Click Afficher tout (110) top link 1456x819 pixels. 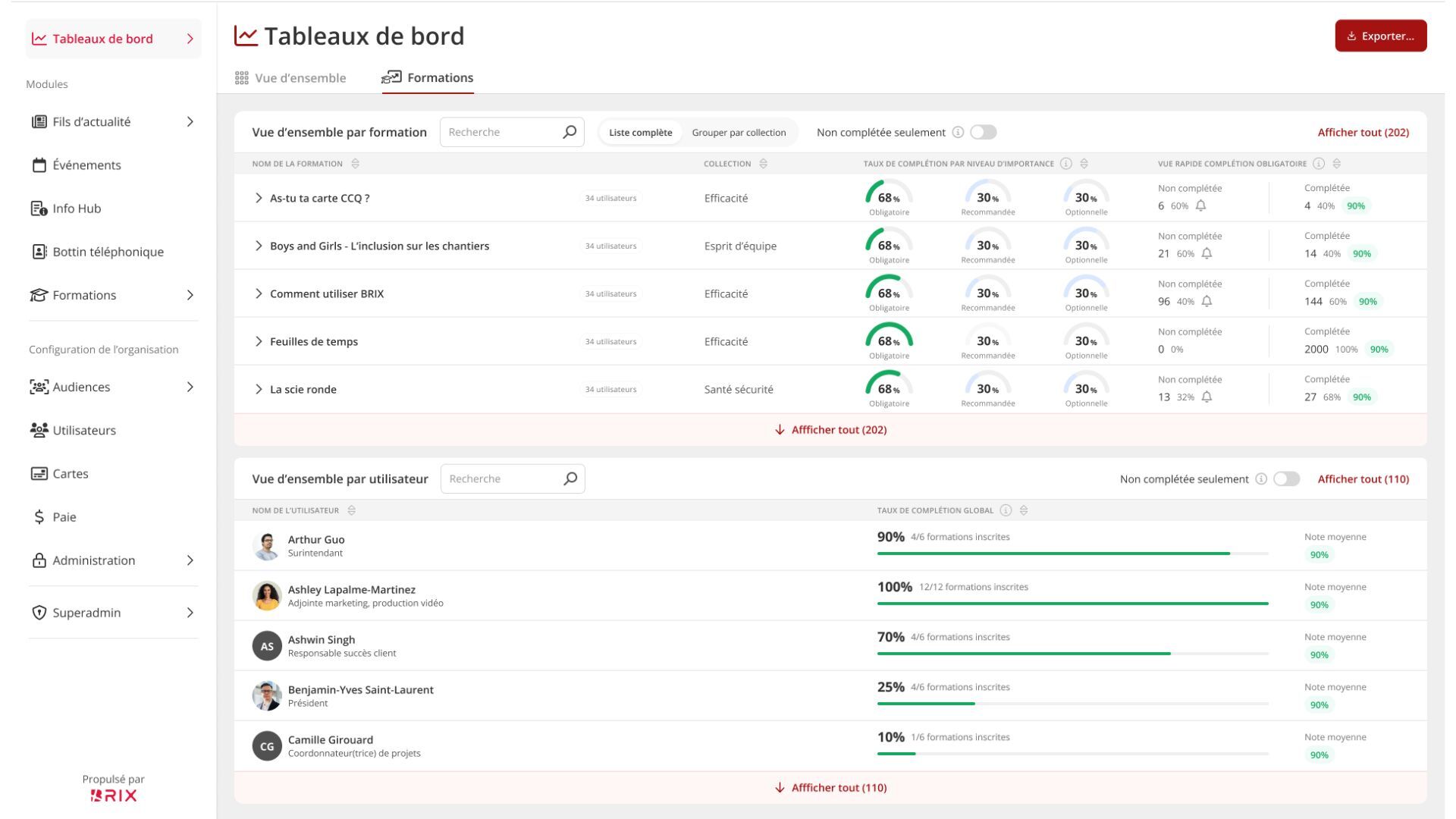(1363, 479)
